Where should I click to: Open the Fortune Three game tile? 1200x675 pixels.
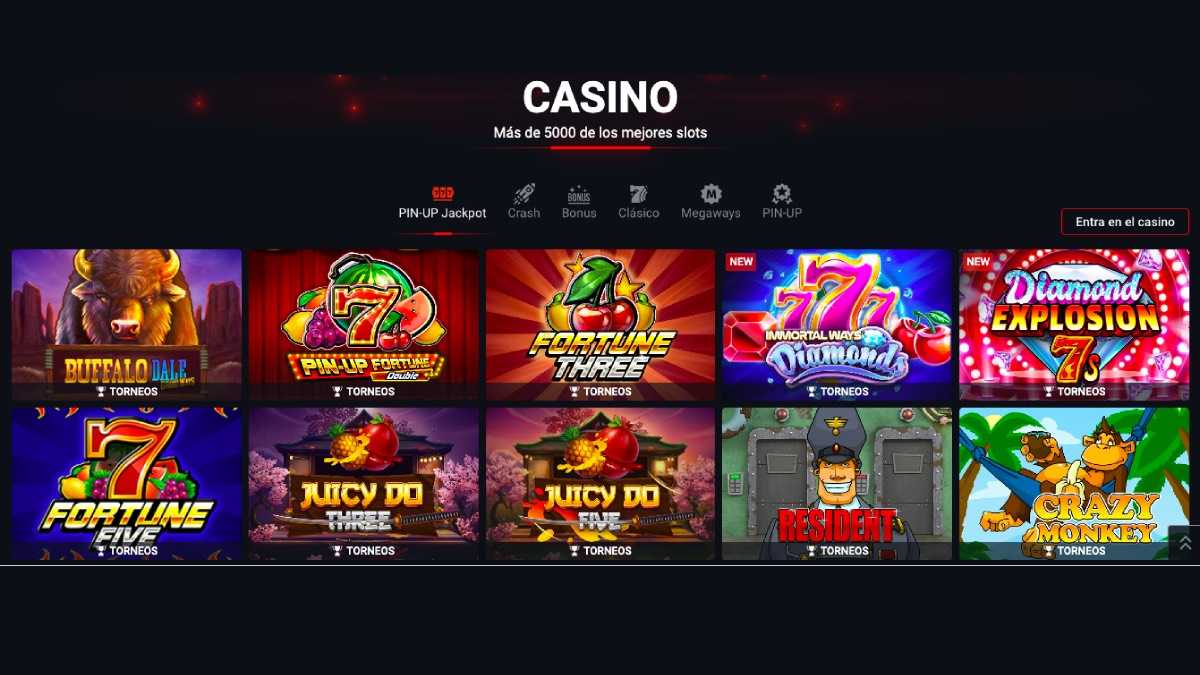click(x=601, y=325)
